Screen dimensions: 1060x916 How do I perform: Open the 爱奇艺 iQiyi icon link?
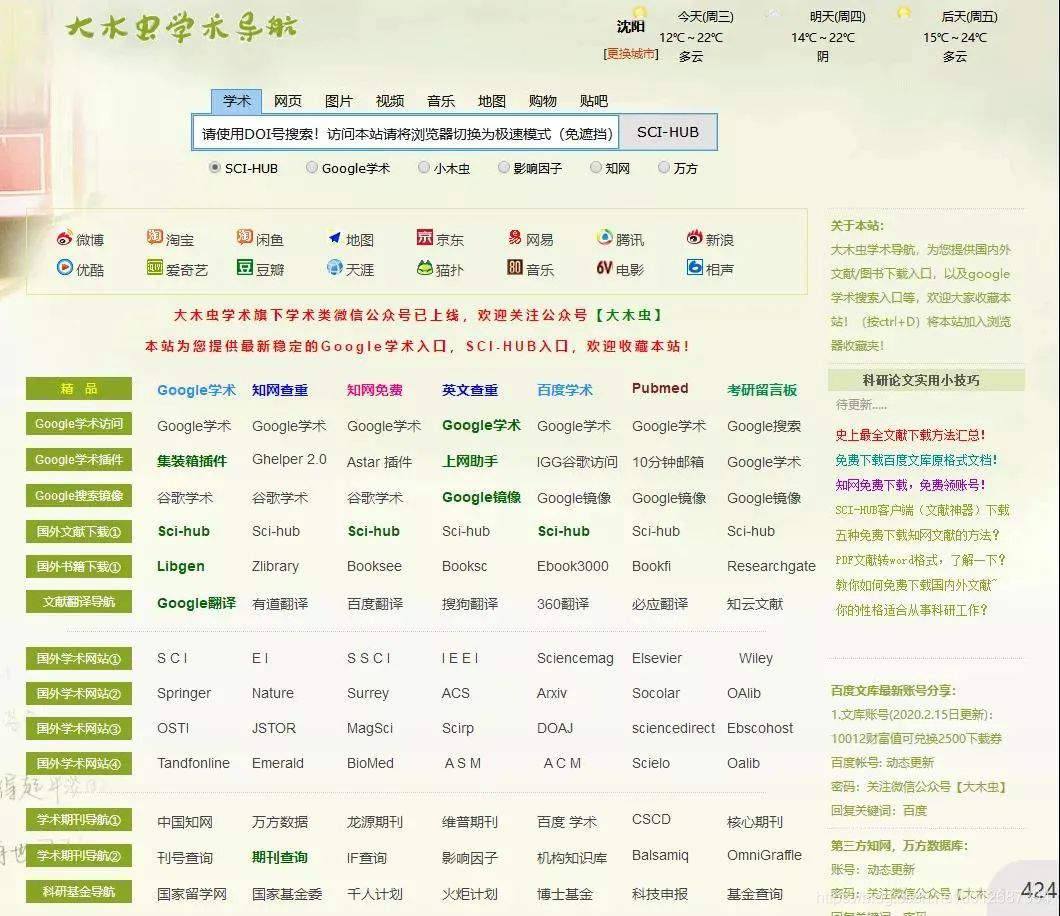click(x=154, y=268)
